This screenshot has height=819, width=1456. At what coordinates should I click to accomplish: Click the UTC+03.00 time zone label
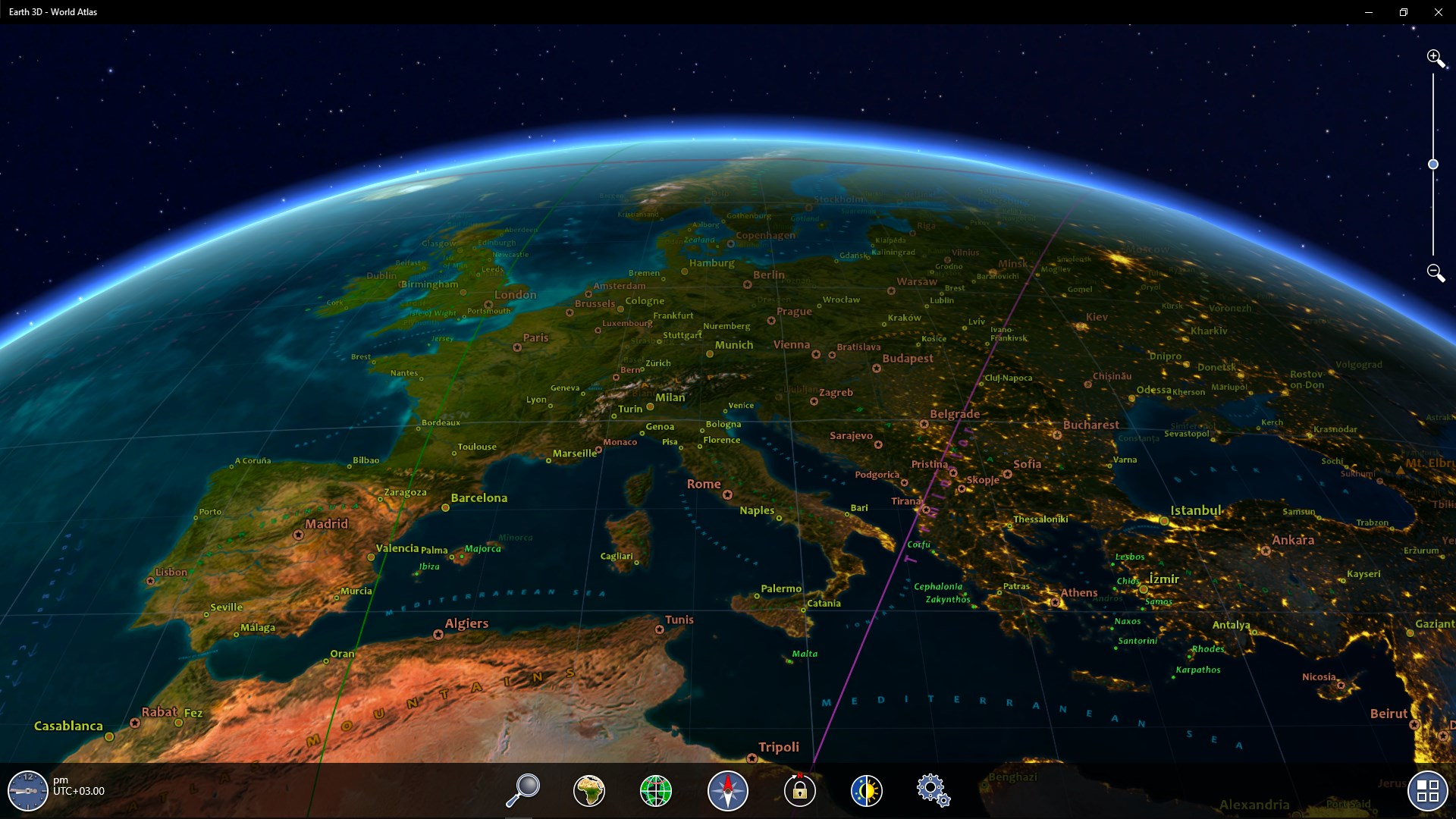pyautogui.click(x=79, y=791)
